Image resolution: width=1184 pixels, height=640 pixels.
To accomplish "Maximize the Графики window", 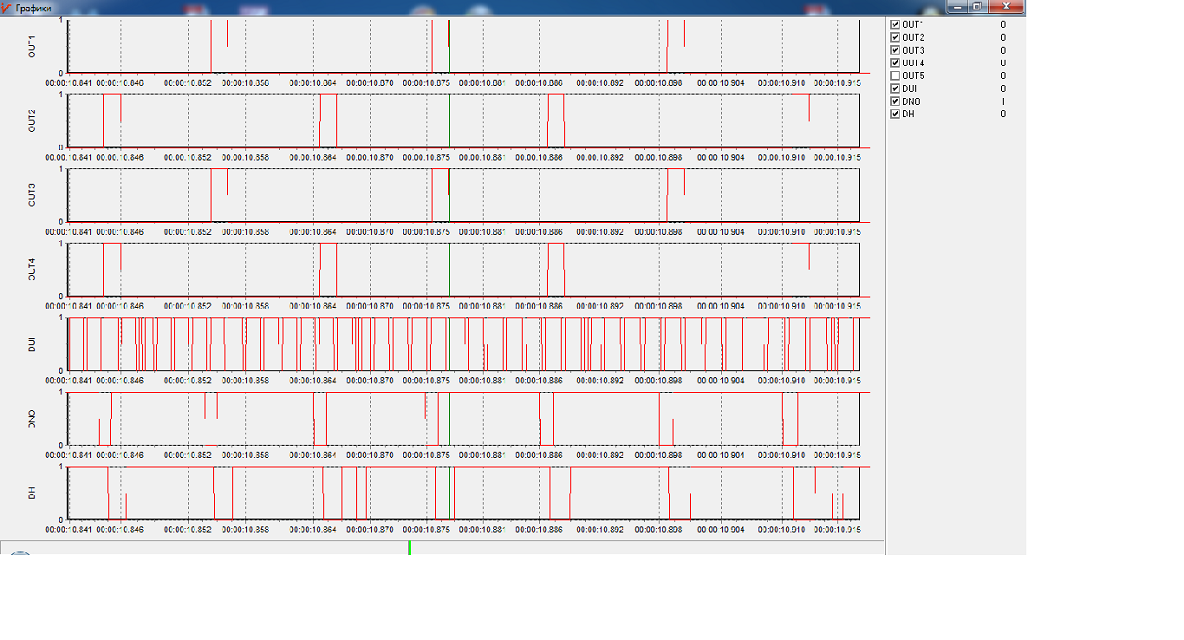I will [x=977, y=7].
